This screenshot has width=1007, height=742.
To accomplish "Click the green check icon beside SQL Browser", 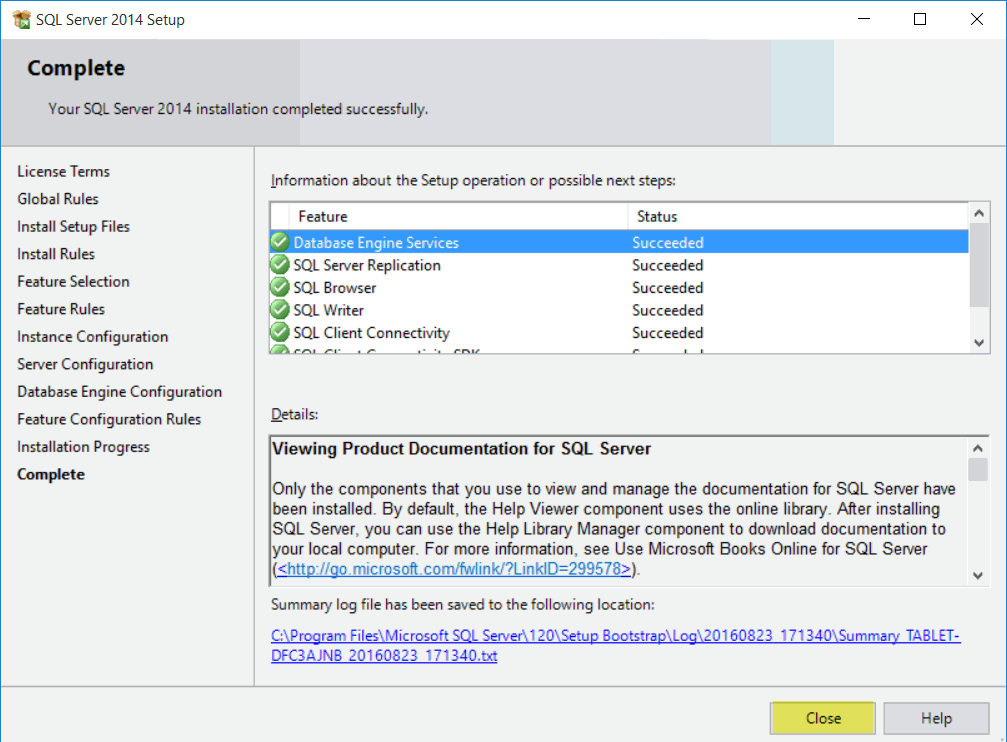I will [x=279, y=287].
